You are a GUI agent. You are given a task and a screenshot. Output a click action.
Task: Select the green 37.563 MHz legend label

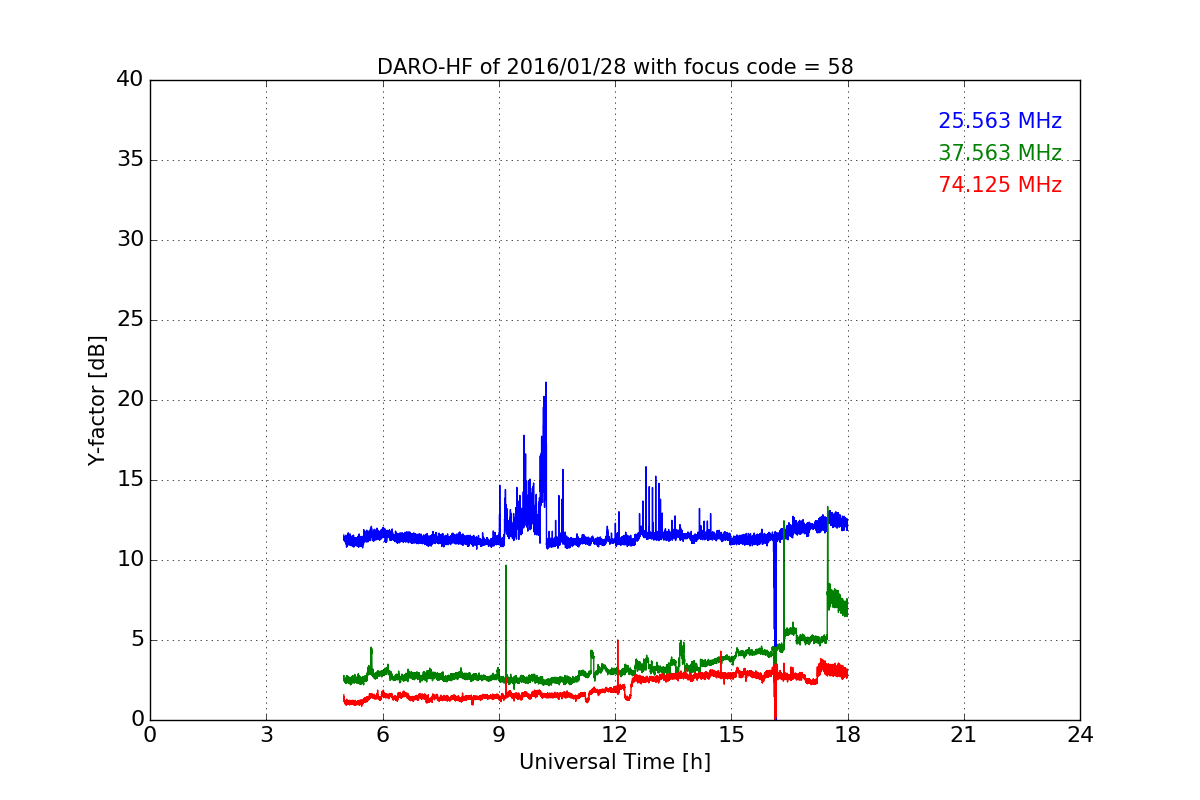click(x=1000, y=153)
